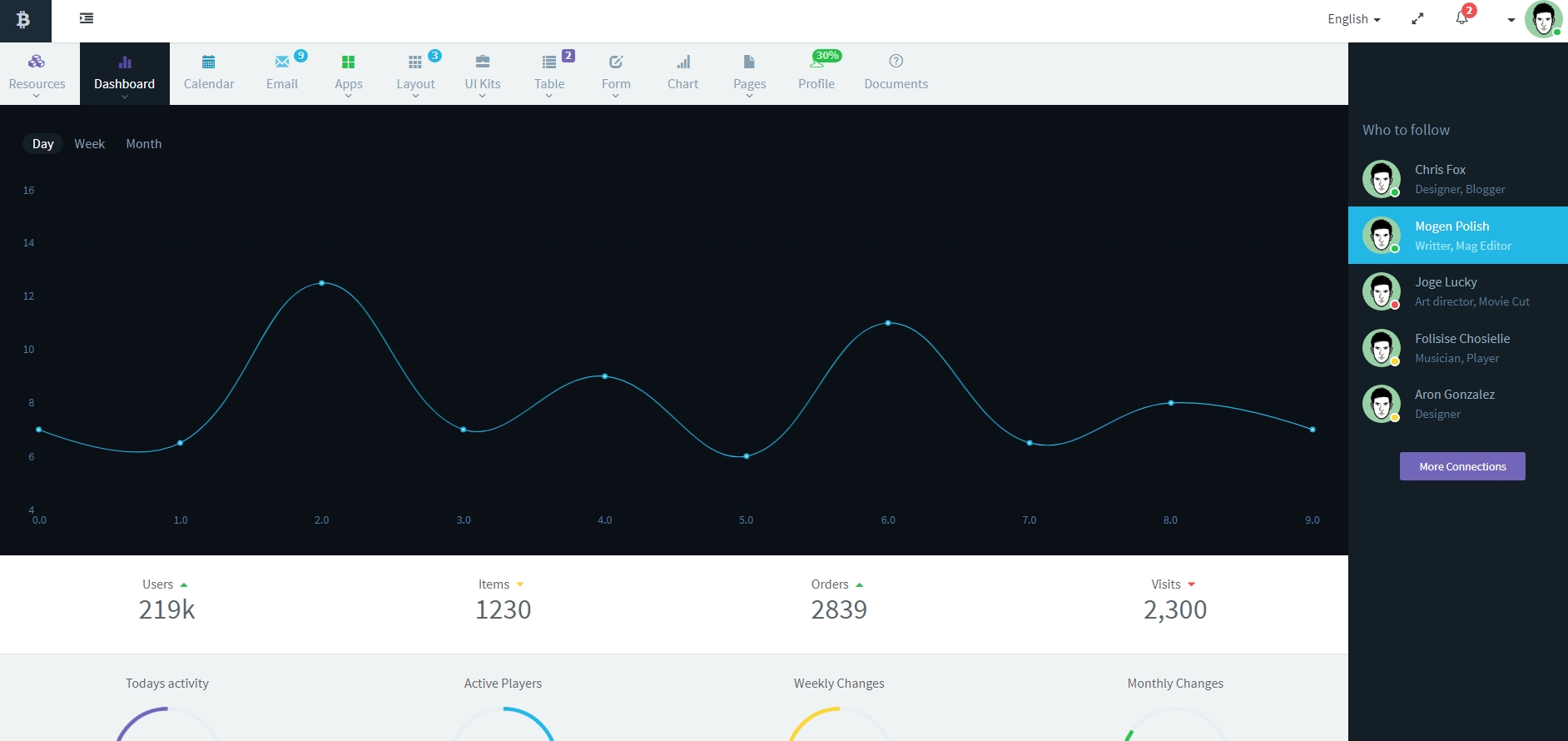Click the Users stat 219k

tap(166, 609)
